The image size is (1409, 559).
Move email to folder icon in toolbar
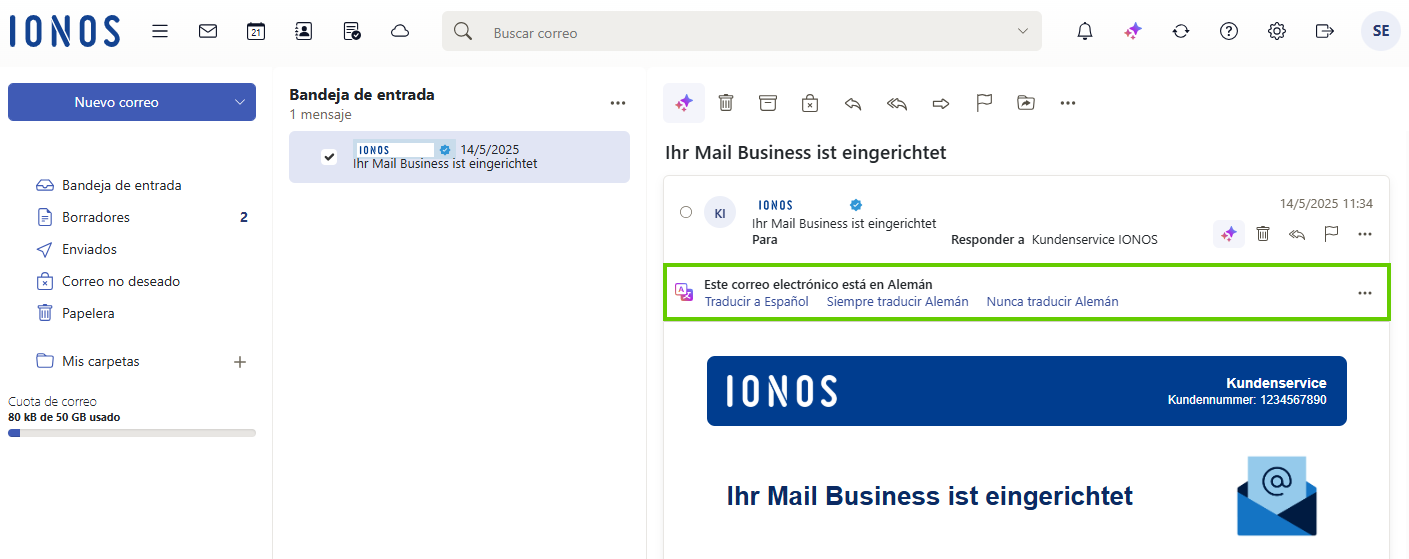click(1026, 103)
